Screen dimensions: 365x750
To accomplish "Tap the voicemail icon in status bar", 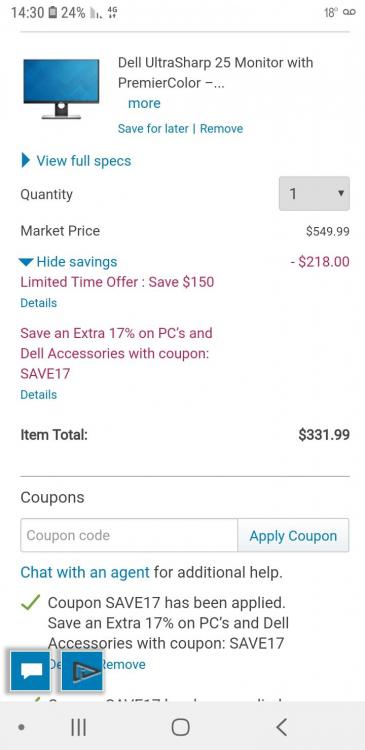I will [x=349, y=12].
